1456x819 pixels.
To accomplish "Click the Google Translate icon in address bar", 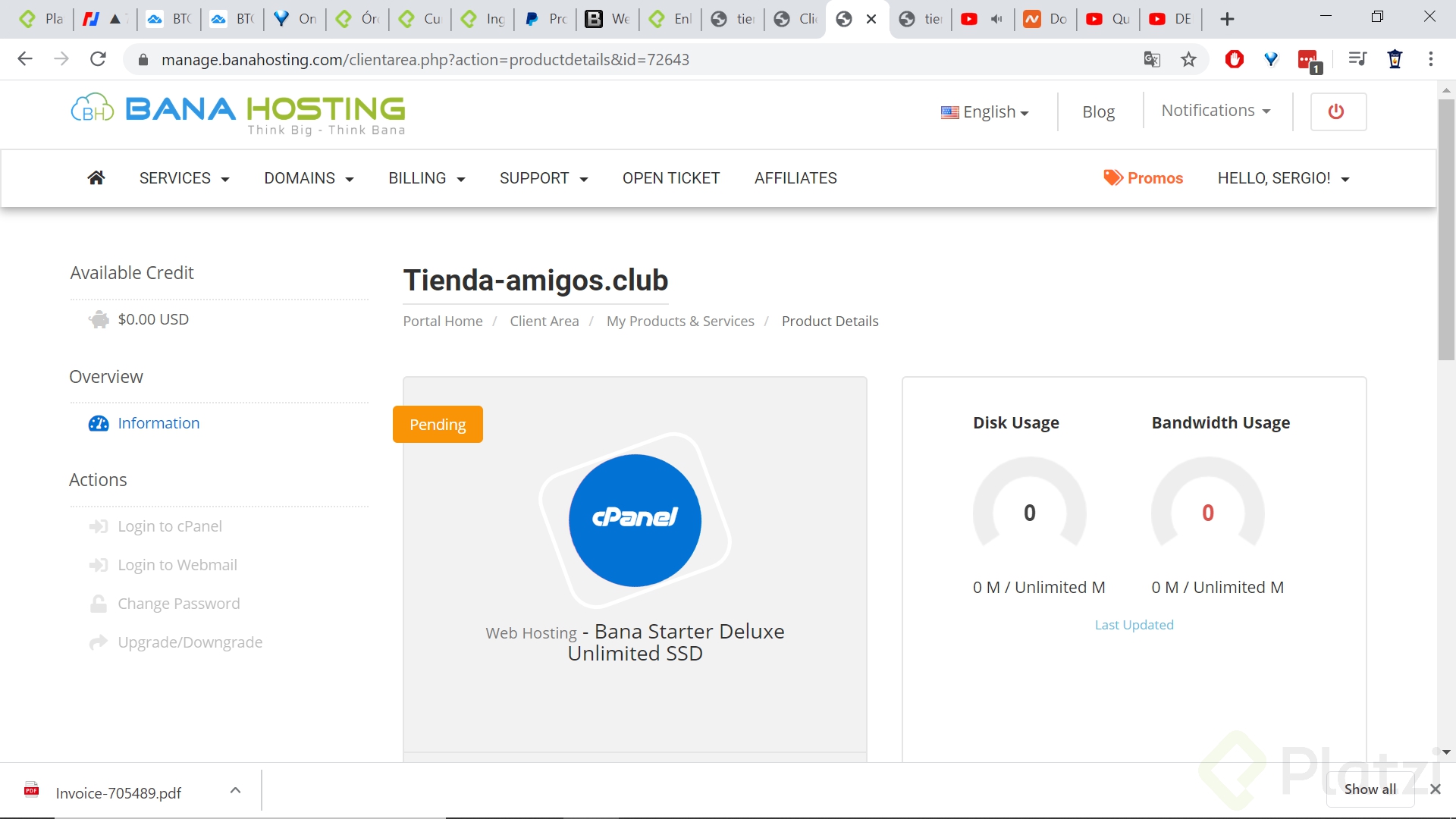I will pos(1152,59).
